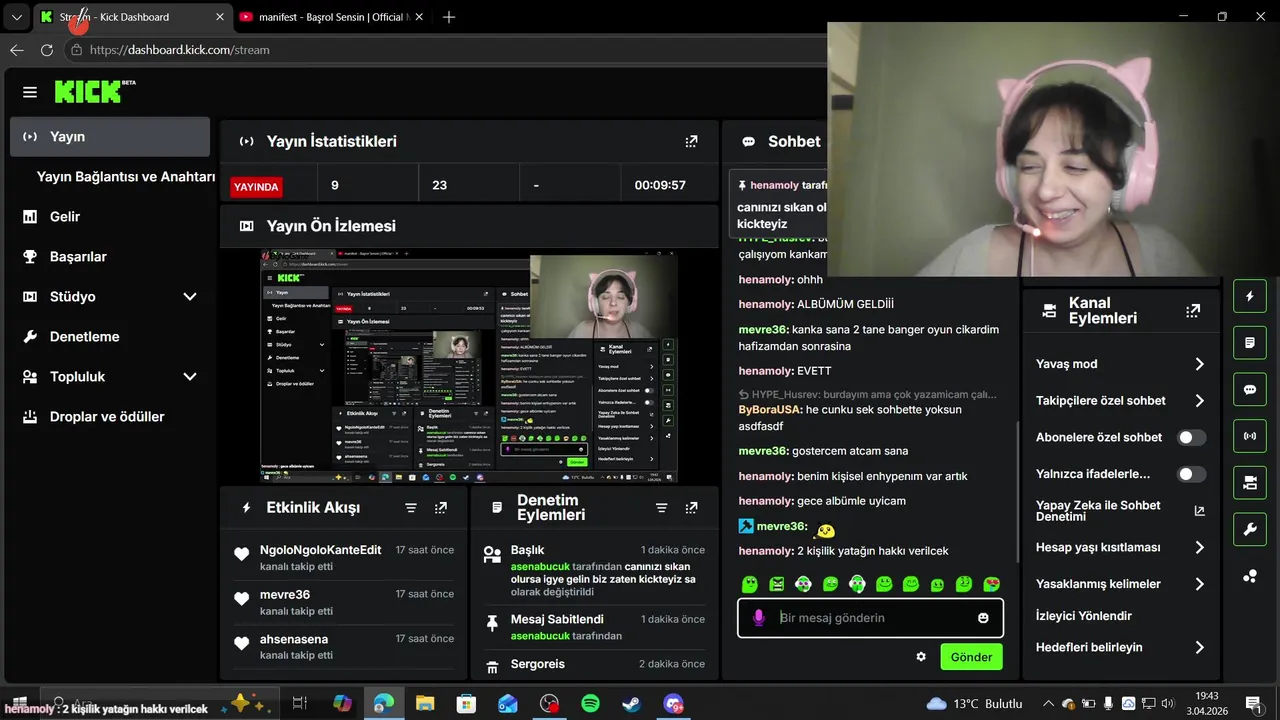Select Yayın in the sidebar

point(110,137)
